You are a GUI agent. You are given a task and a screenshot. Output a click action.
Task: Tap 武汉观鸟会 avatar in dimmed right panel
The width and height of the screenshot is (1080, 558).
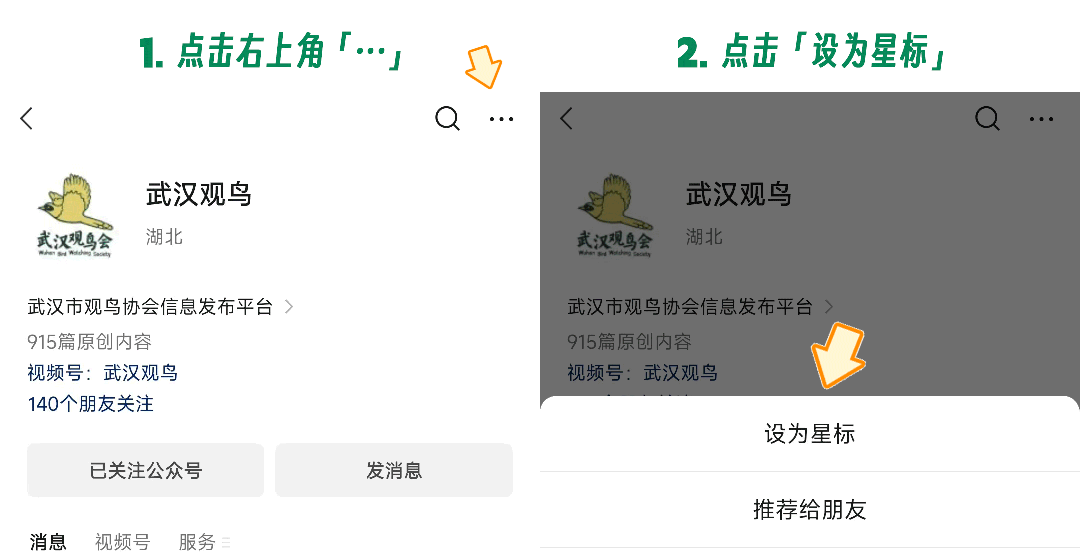(614, 216)
